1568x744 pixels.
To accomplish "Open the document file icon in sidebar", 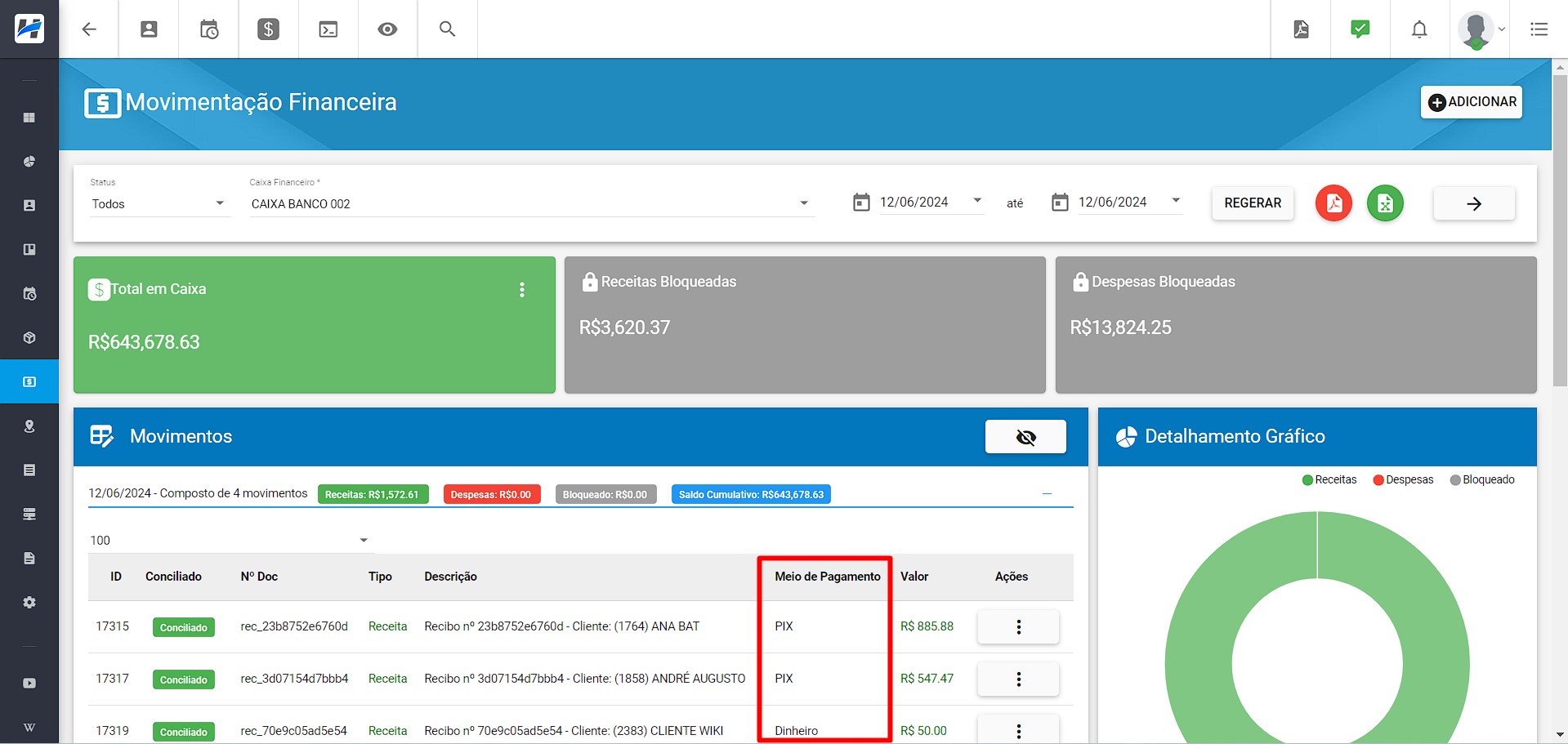I will point(29,559).
